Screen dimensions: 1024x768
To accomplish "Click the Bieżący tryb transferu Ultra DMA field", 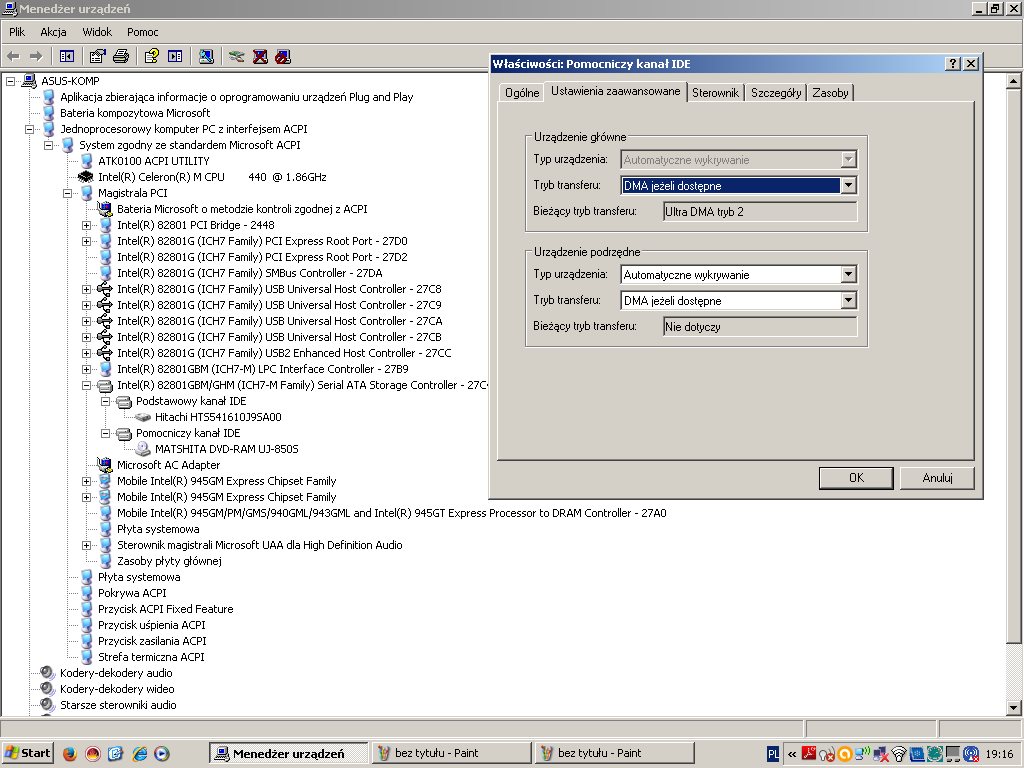I will tap(760, 212).
